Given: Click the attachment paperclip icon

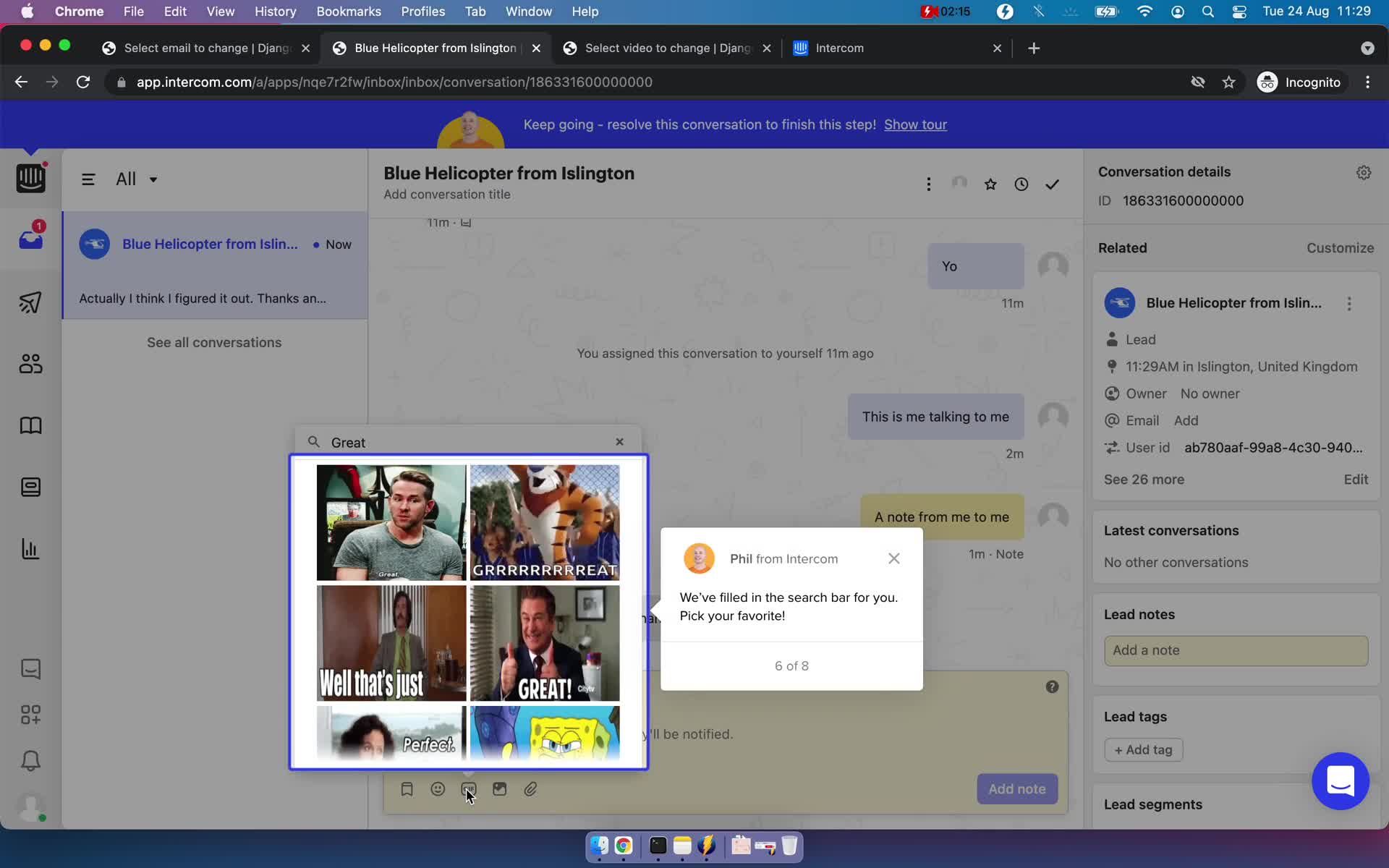Looking at the screenshot, I should pos(530,789).
